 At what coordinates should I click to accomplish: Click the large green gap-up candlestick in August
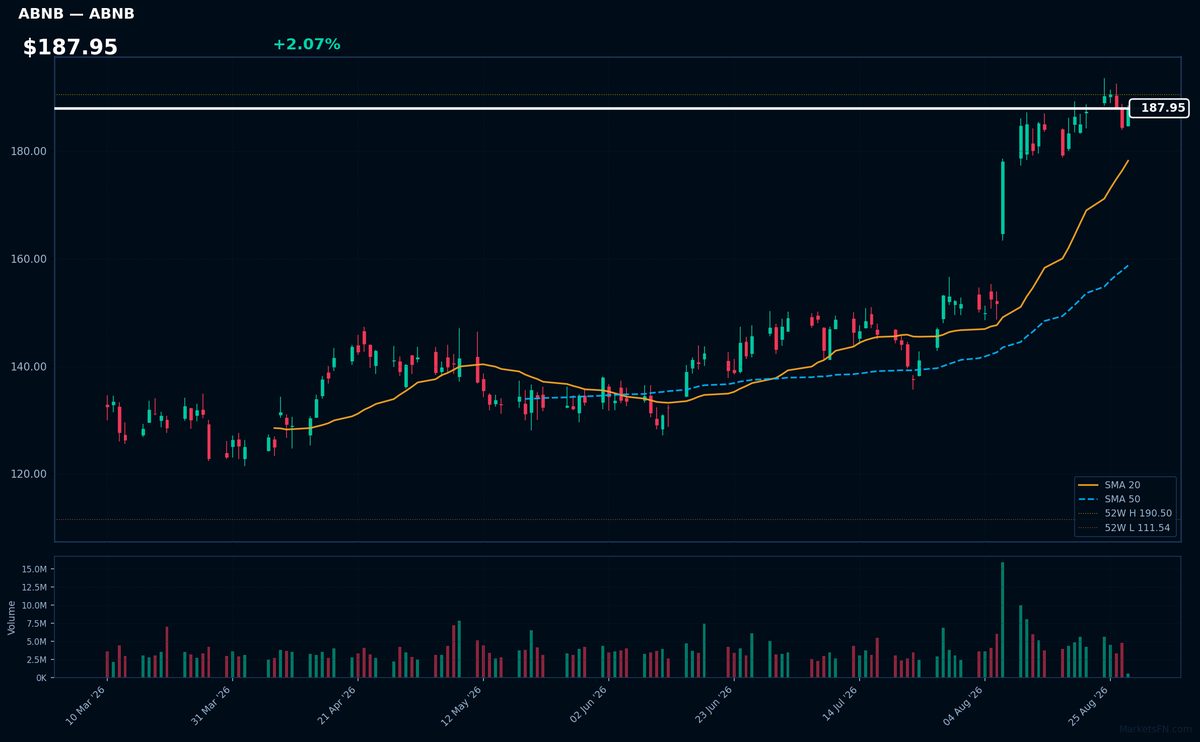(x=1003, y=198)
